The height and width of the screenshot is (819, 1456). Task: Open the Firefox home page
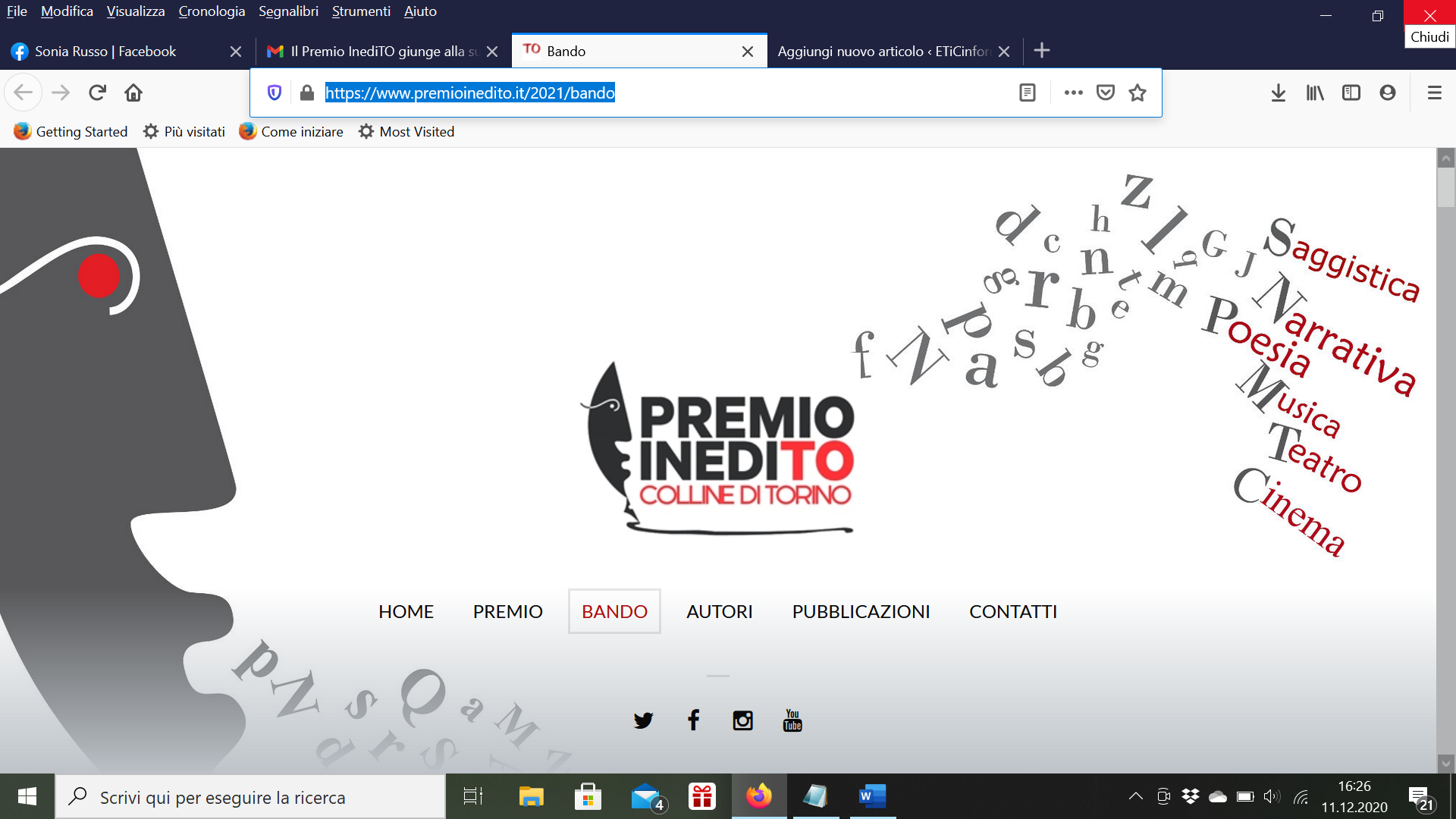pos(133,93)
